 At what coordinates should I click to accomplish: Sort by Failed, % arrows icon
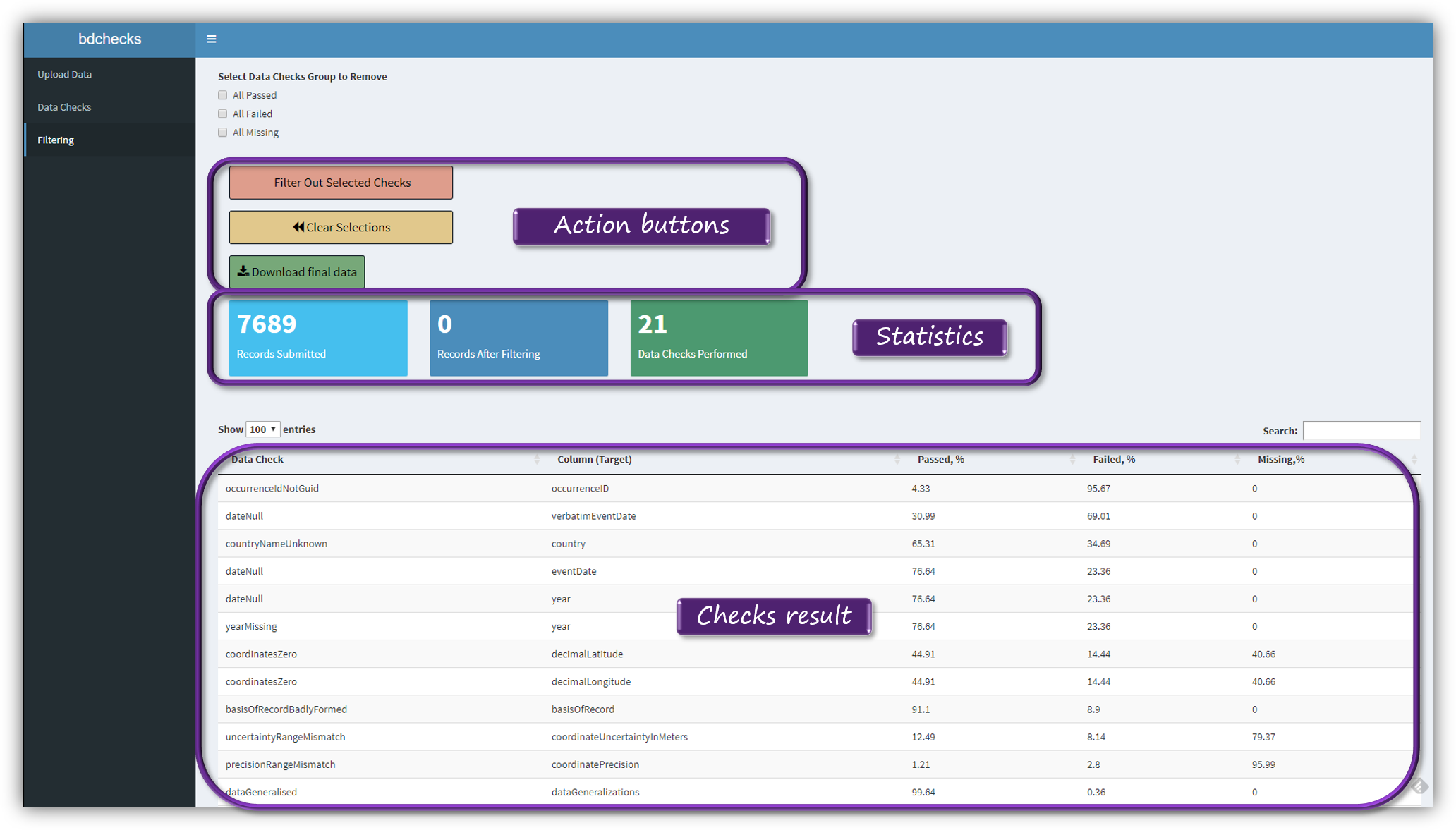(1237, 460)
